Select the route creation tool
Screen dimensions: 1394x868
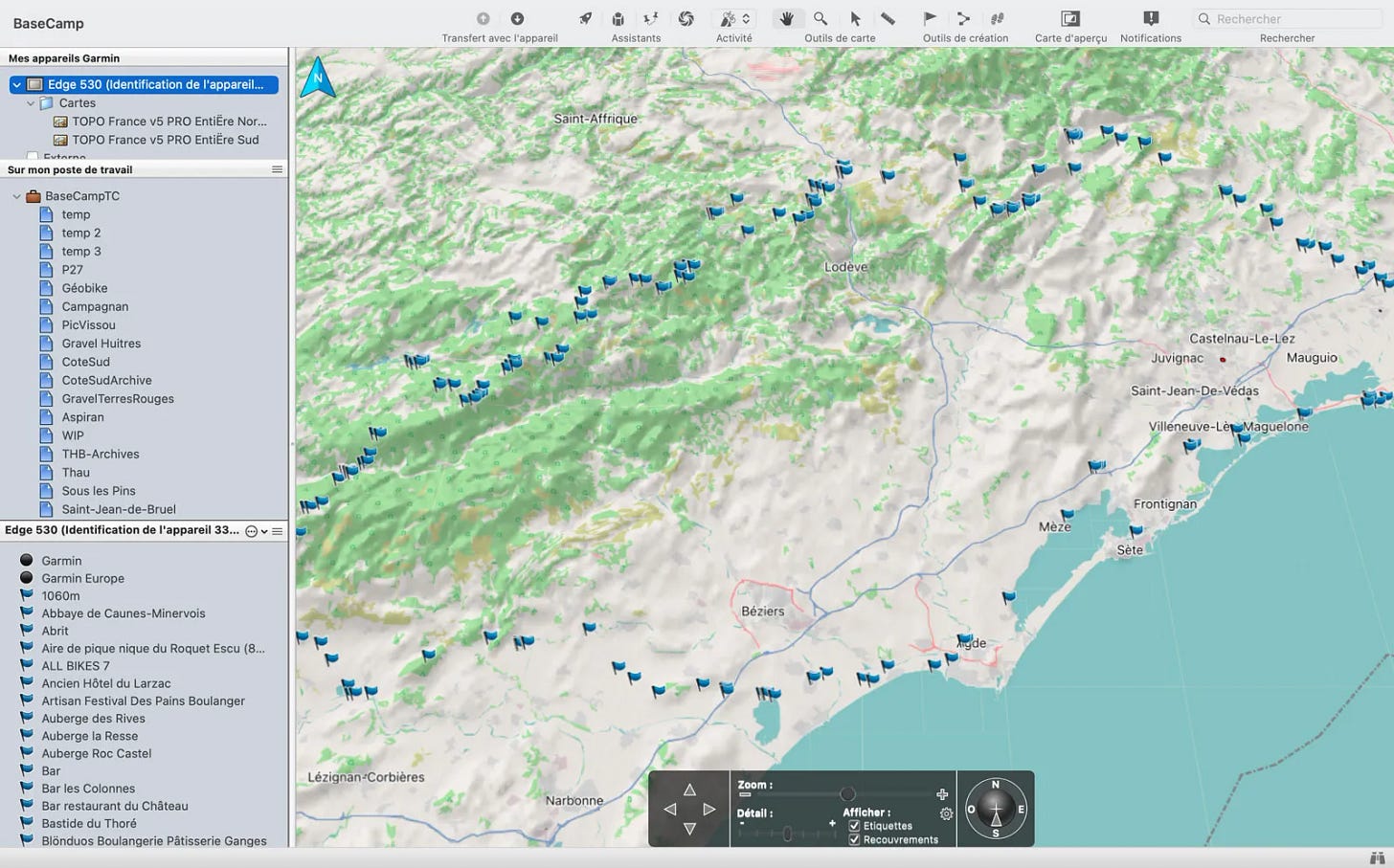point(963,18)
